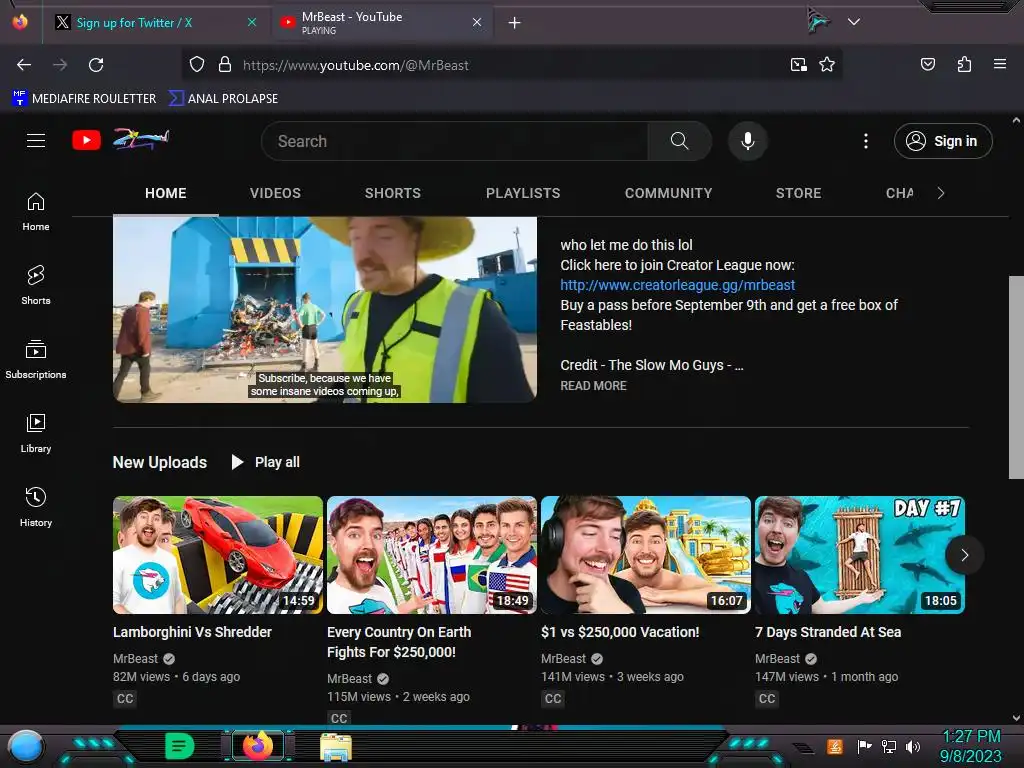This screenshot has width=1024, height=768.
Task: Close the Sign up for Twitter tab
Action: pos(252,22)
